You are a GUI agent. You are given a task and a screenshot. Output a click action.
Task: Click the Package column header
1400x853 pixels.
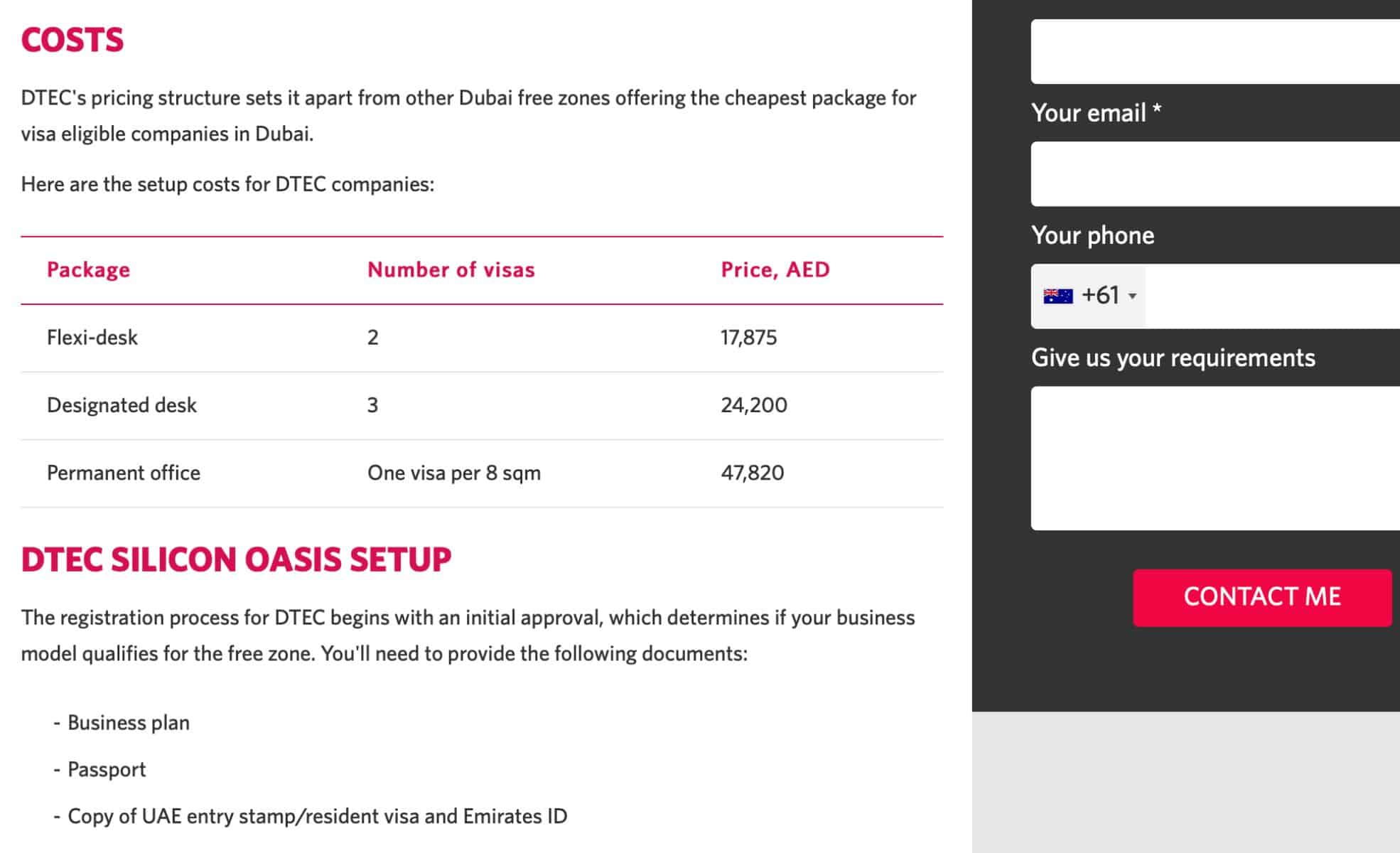(x=87, y=269)
